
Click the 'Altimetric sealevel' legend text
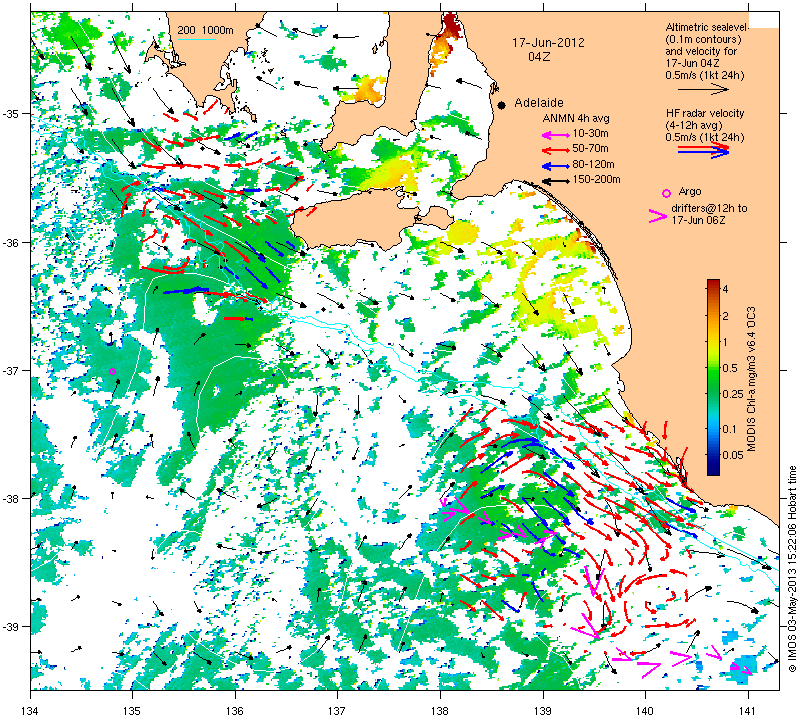pyautogui.click(x=707, y=27)
